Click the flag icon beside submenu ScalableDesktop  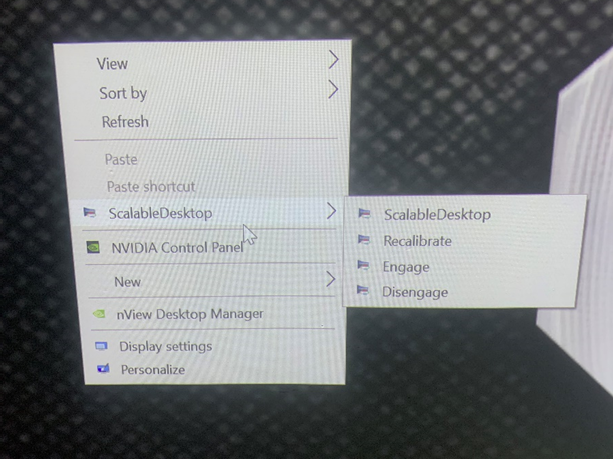click(x=364, y=213)
